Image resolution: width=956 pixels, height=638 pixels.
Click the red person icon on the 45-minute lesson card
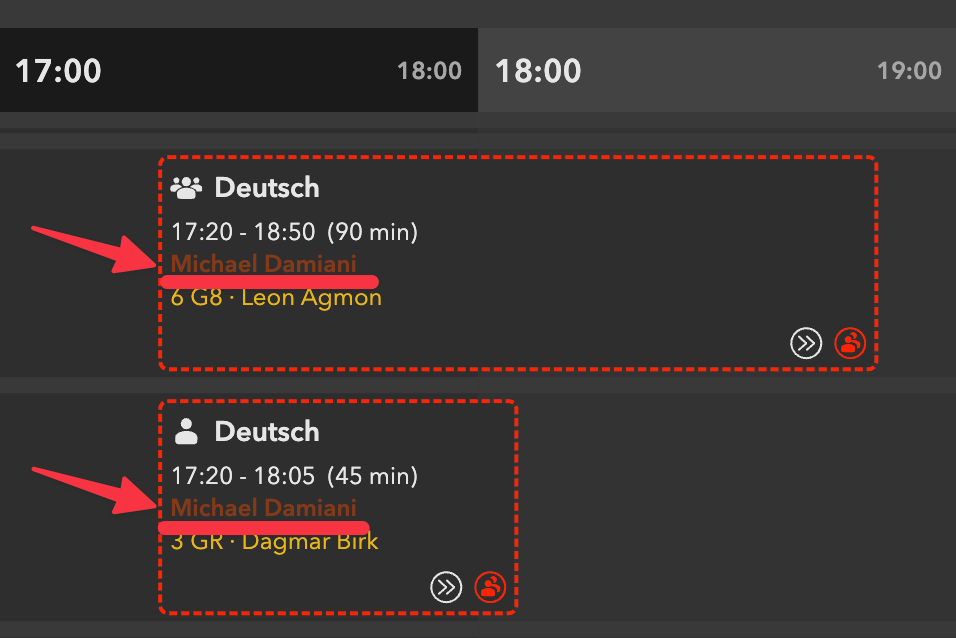click(490, 587)
